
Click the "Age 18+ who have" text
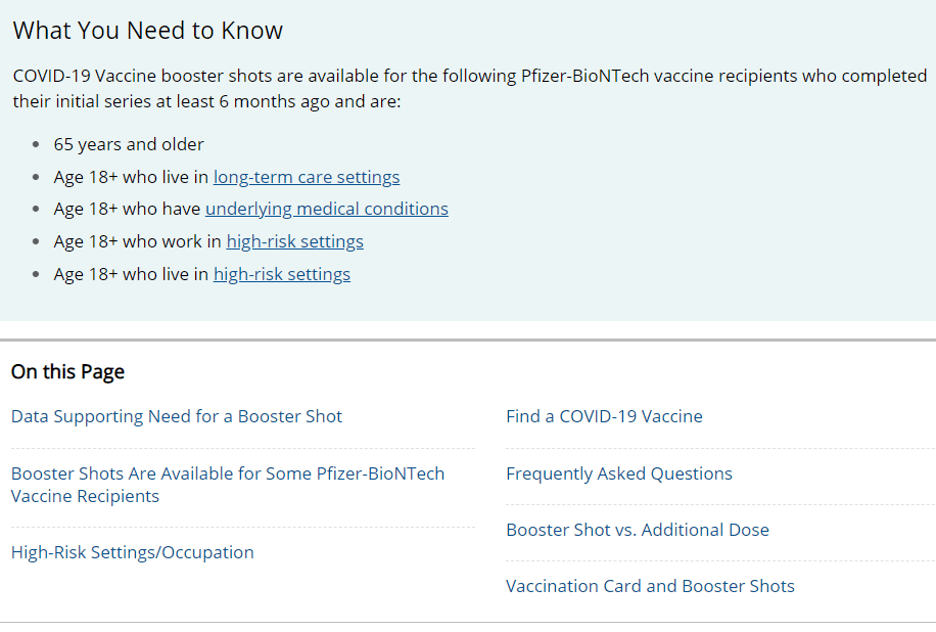(x=127, y=209)
